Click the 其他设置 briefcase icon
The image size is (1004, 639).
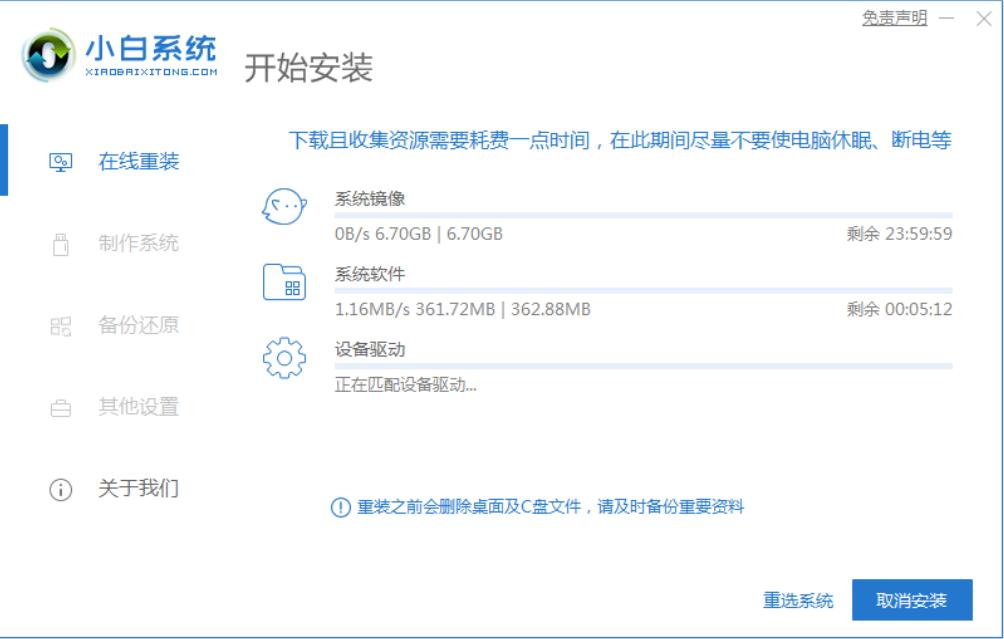click(x=60, y=407)
